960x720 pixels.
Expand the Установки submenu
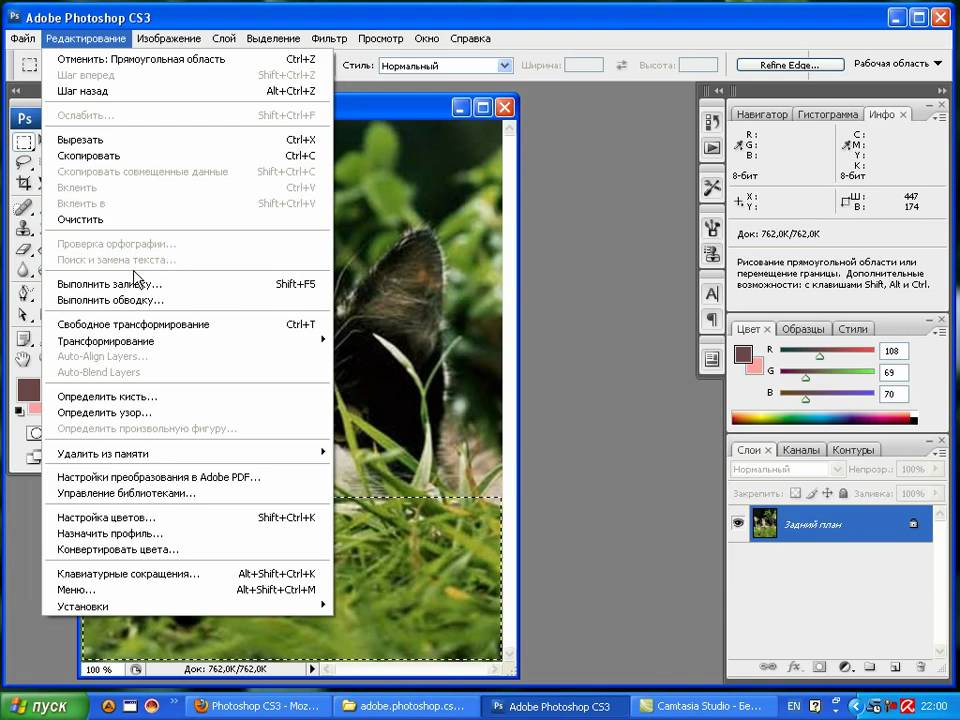(188, 606)
